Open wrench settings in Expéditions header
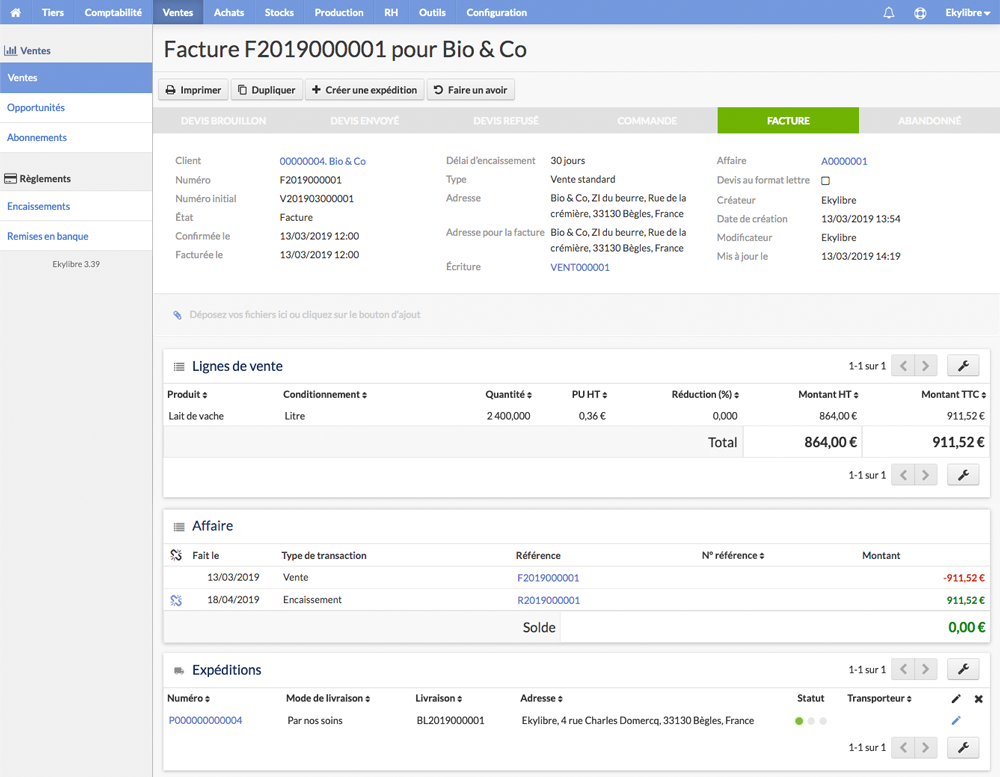The width and height of the screenshot is (1000, 777). [963, 669]
